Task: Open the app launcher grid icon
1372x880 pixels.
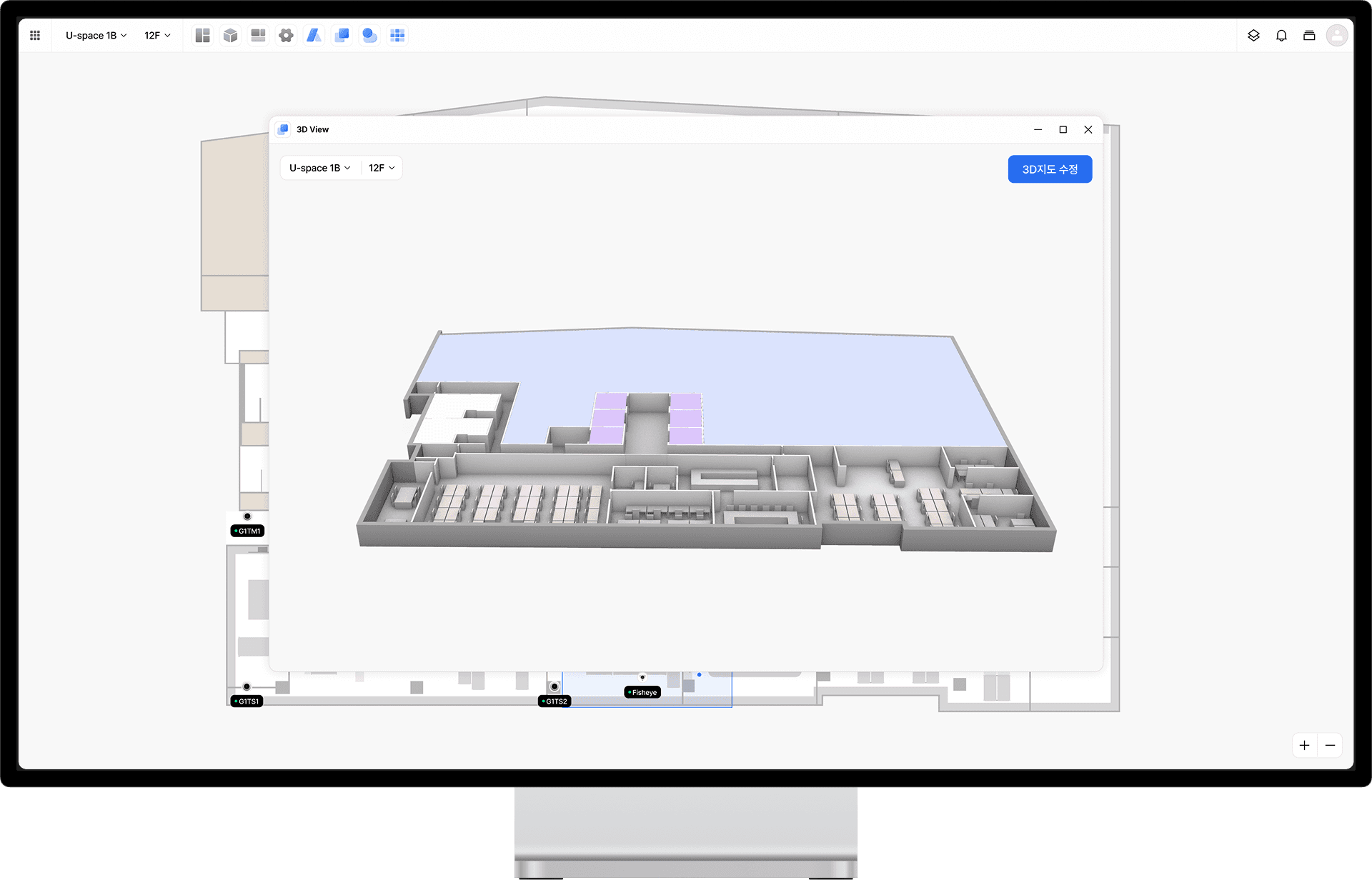Action: point(34,35)
